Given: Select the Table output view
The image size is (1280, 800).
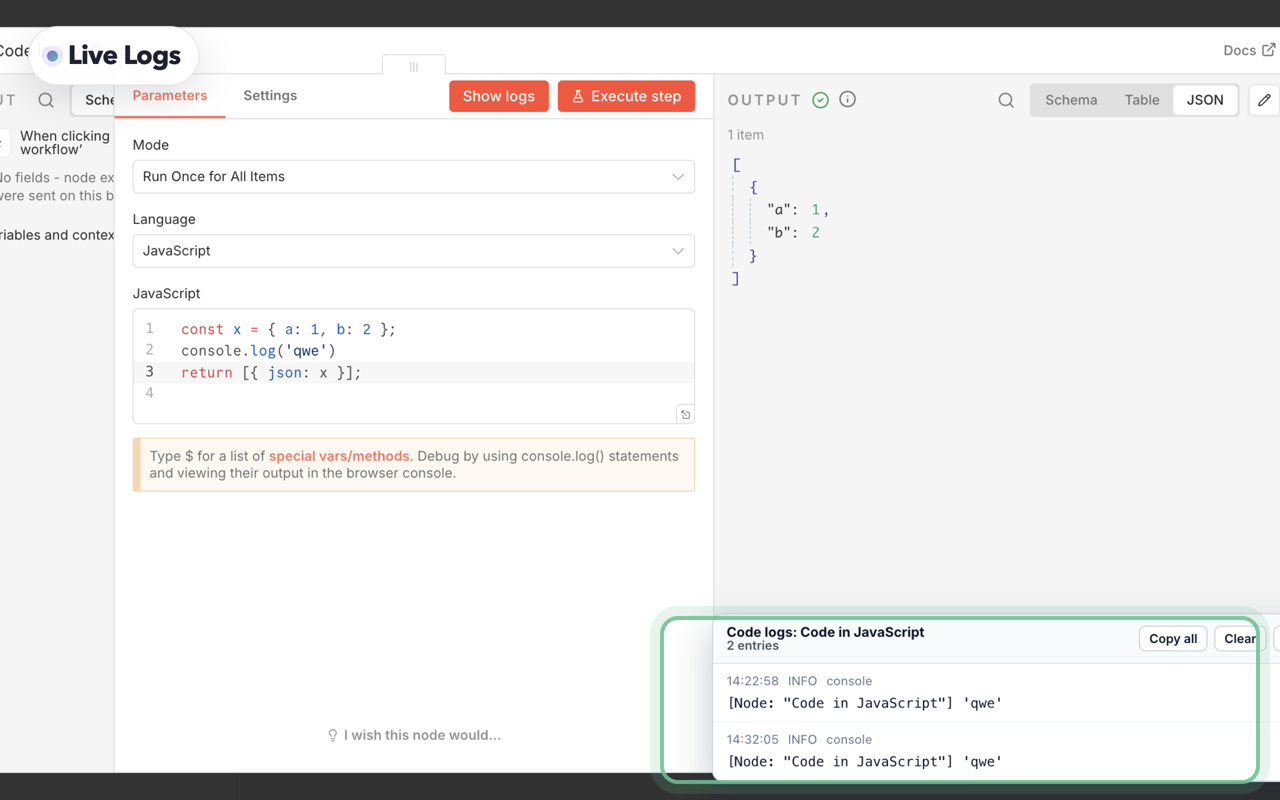Looking at the screenshot, I should click(x=1142, y=100).
